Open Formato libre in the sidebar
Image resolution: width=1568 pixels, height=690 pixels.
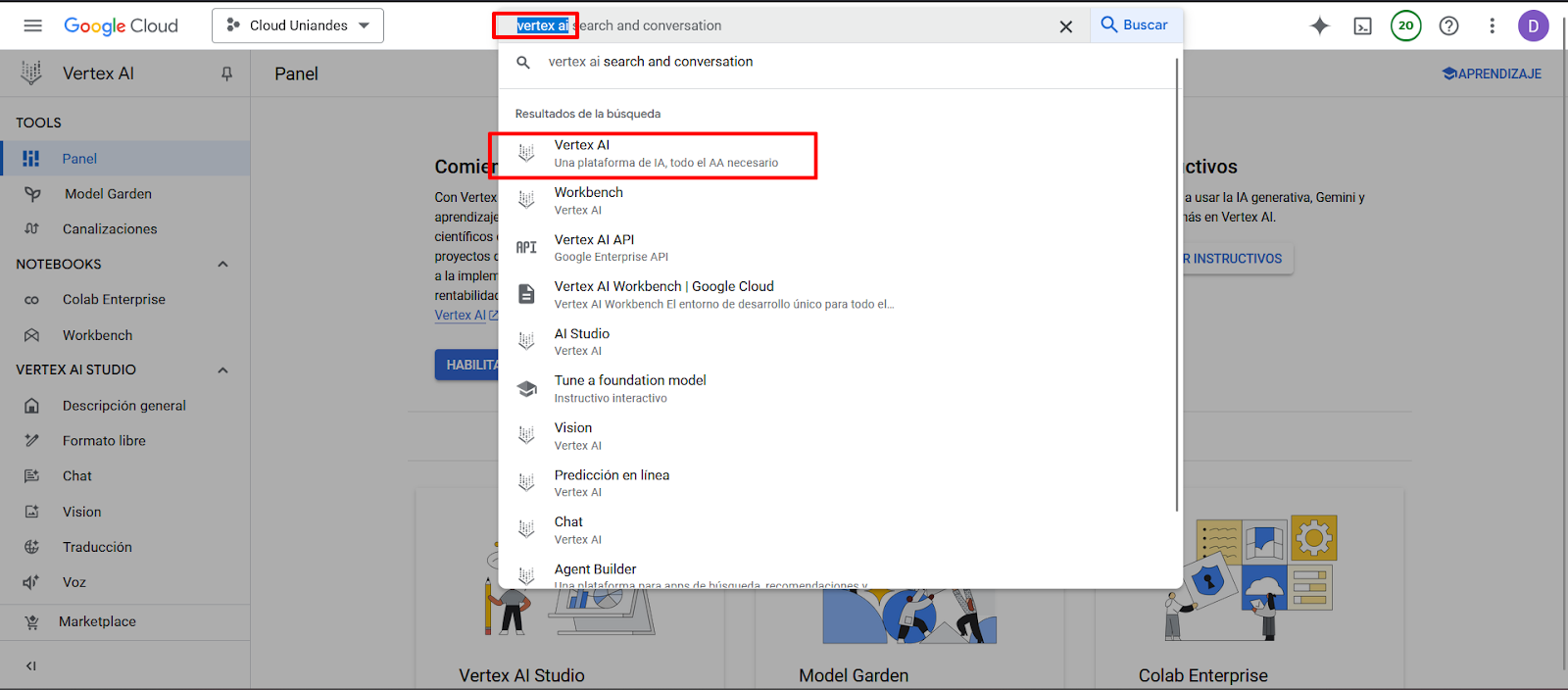[125, 441]
